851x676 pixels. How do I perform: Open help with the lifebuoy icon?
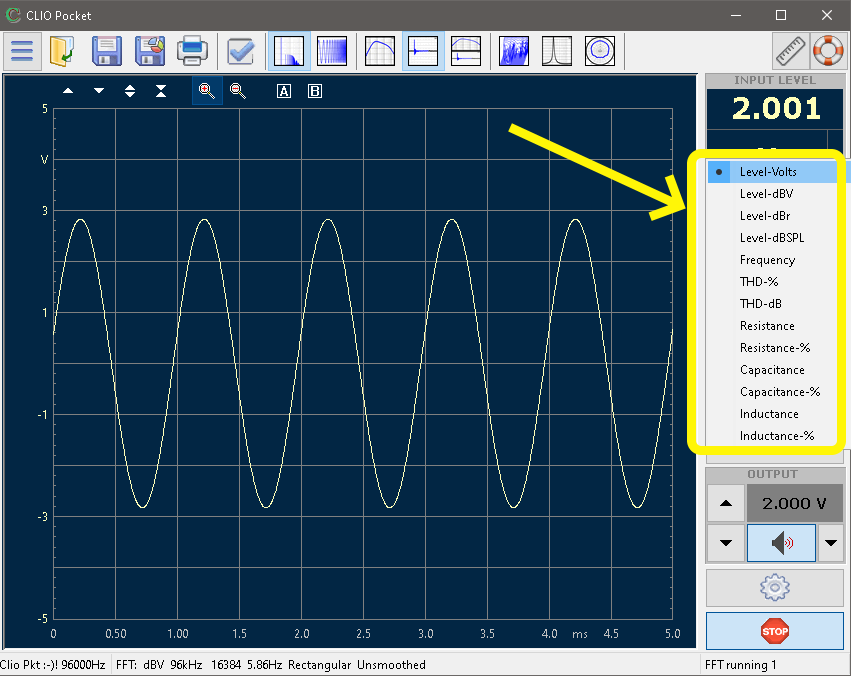pos(828,51)
